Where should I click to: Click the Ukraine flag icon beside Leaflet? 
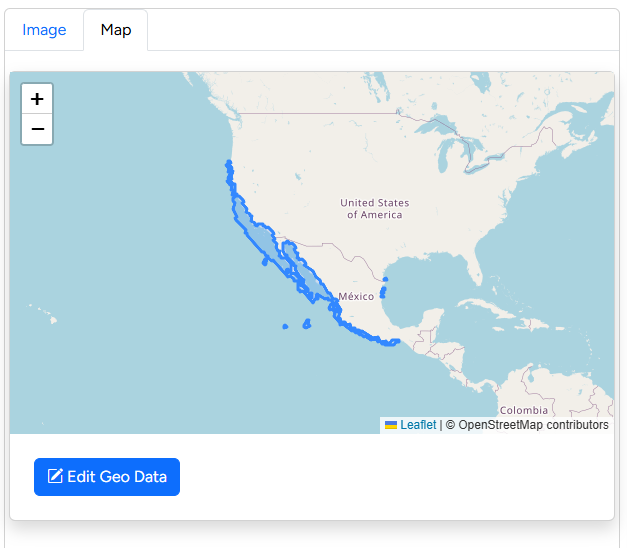391,425
